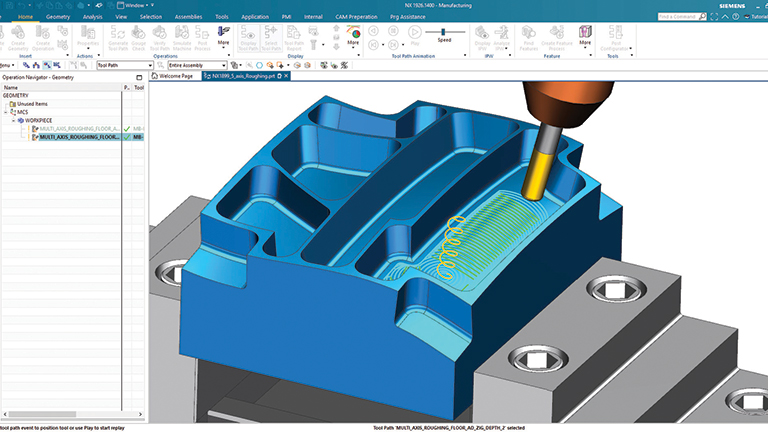This screenshot has height=432, width=768.
Task: Open the Tool Path selection filter dropdown
Action: click(x=125, y=65)
